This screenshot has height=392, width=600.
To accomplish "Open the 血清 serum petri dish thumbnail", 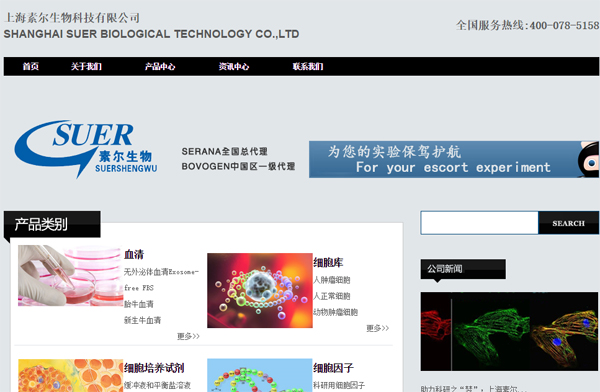I will [x=70, y=276].
